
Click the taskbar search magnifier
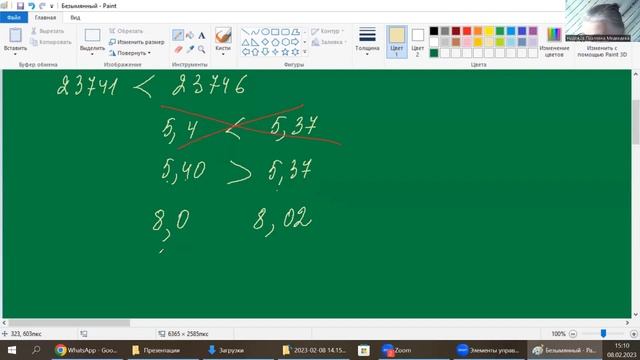coord(36,350)
